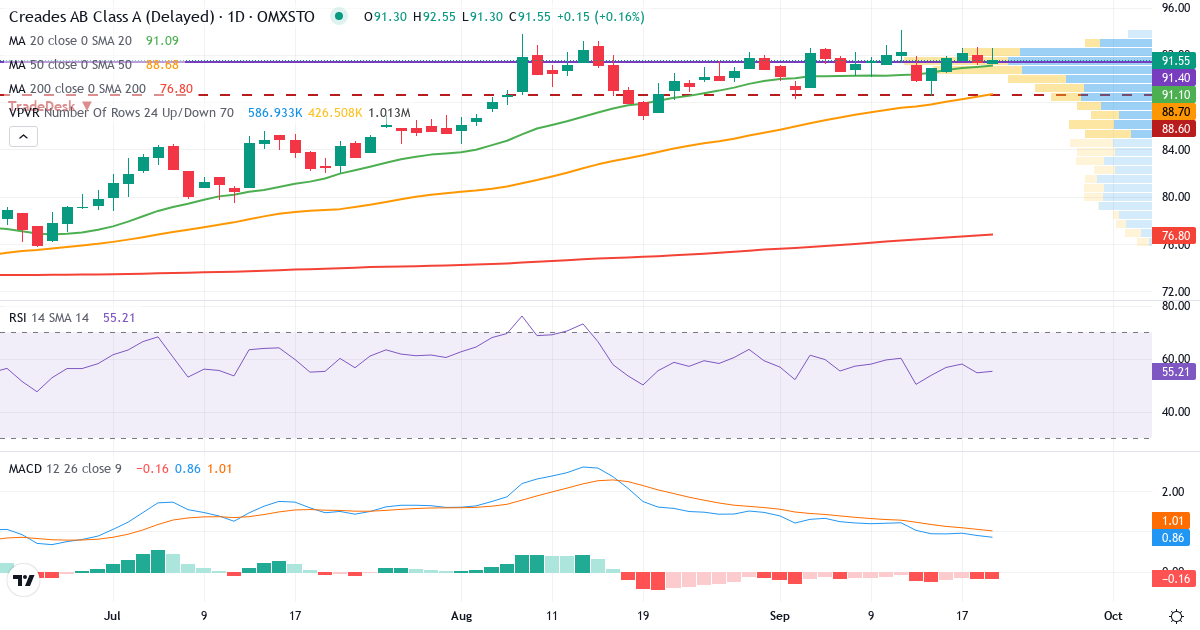
Task: Click the change value +0.15 (+0.16%)
Action: [600, 17]
